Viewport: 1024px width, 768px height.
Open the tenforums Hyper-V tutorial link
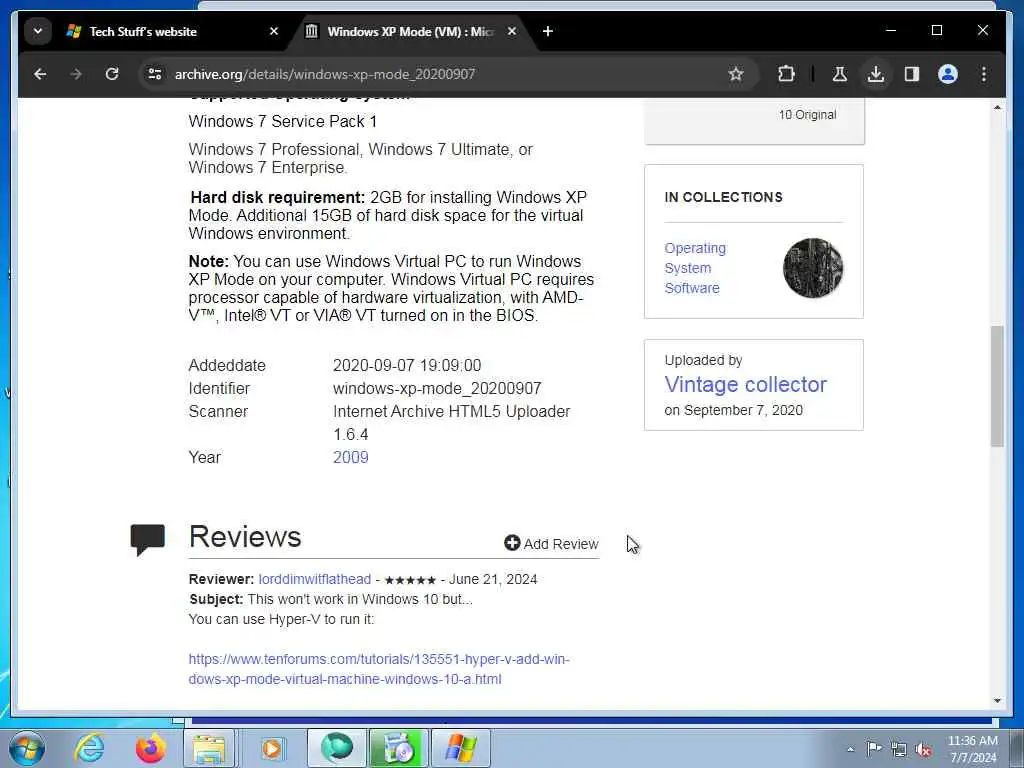pos(379,669)
